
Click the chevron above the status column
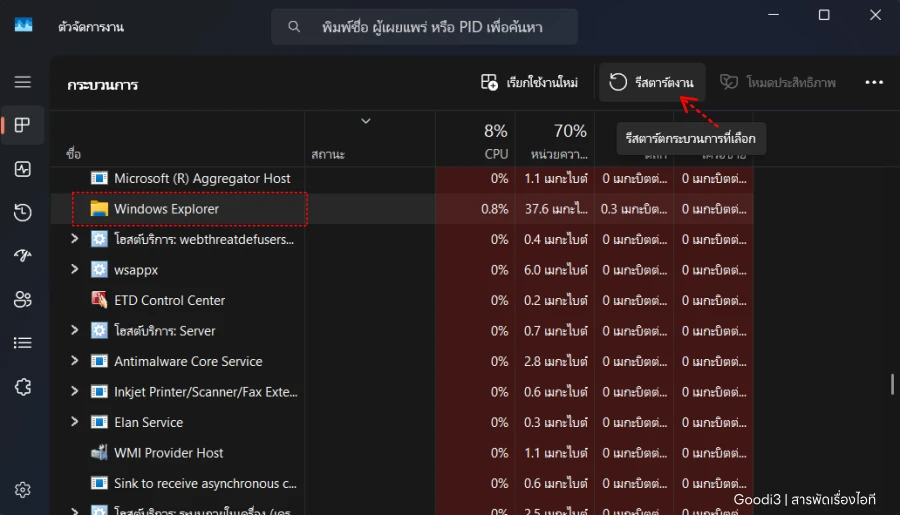click(x=365, y=121)
